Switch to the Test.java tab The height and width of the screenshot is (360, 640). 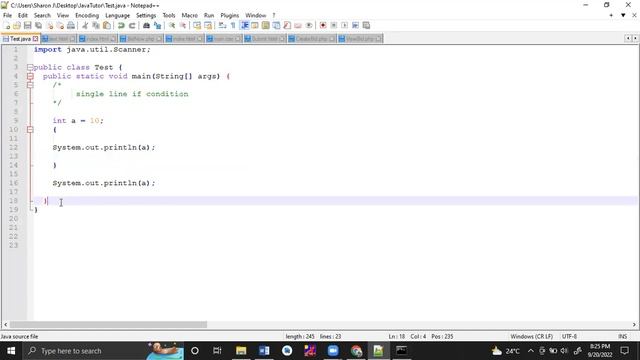[x=20, y=39]
